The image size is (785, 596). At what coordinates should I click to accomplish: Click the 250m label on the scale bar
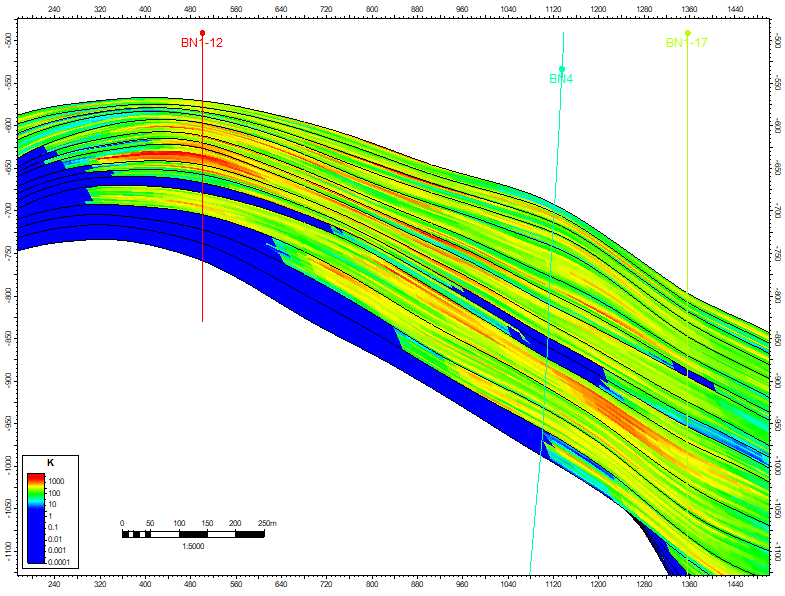pos(266,523)
